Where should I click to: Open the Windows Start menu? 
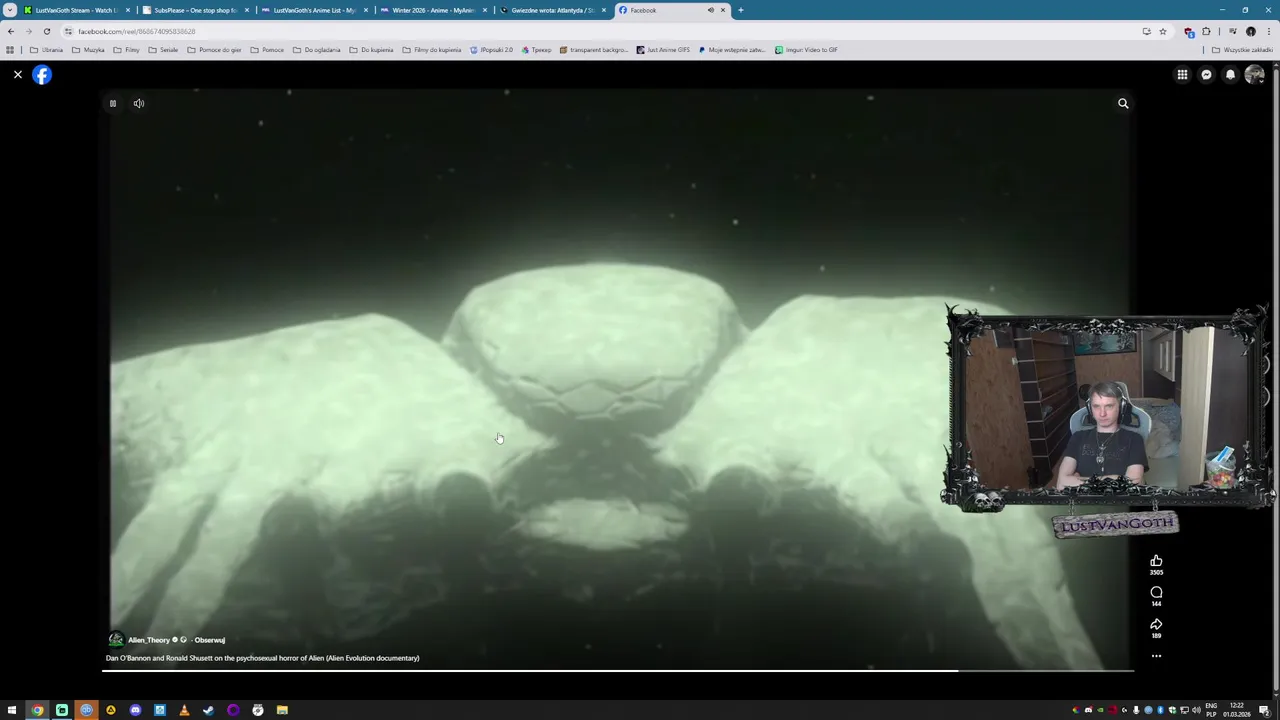coord(12,710)
